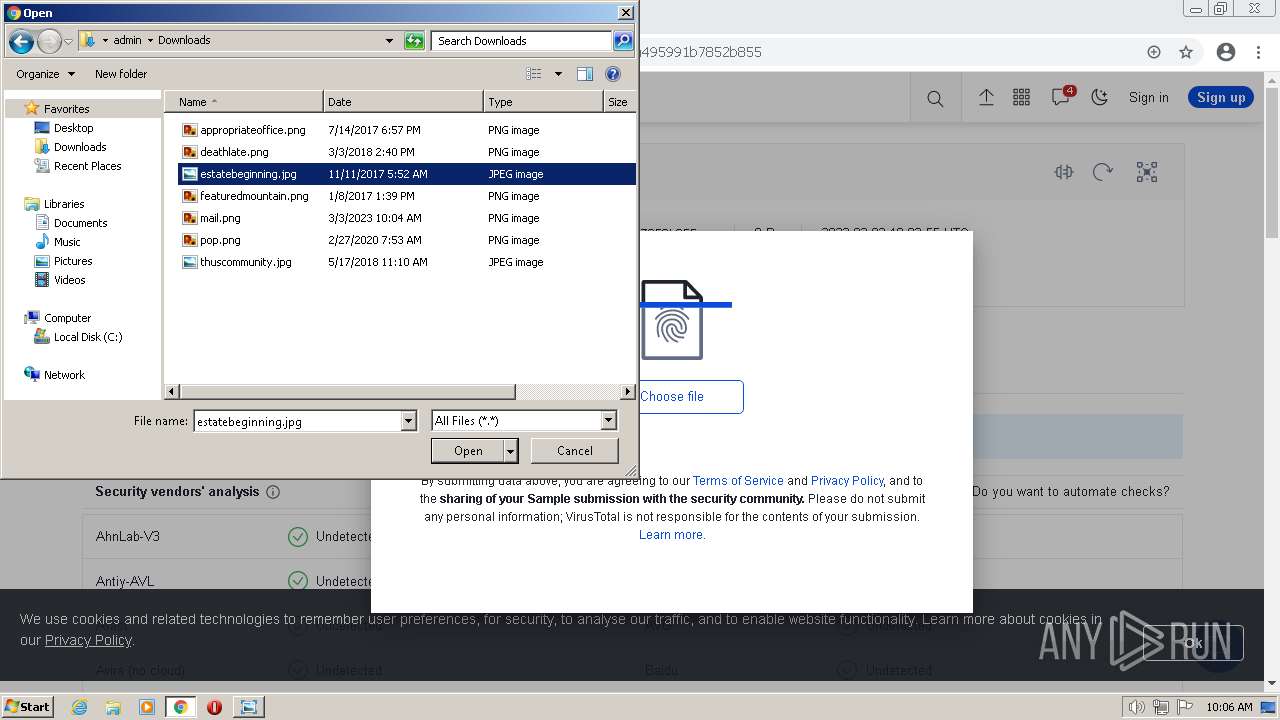Click the green refresh button beside address path
The height and width of the screenshot is (720, 1280).
coord(414,41)
